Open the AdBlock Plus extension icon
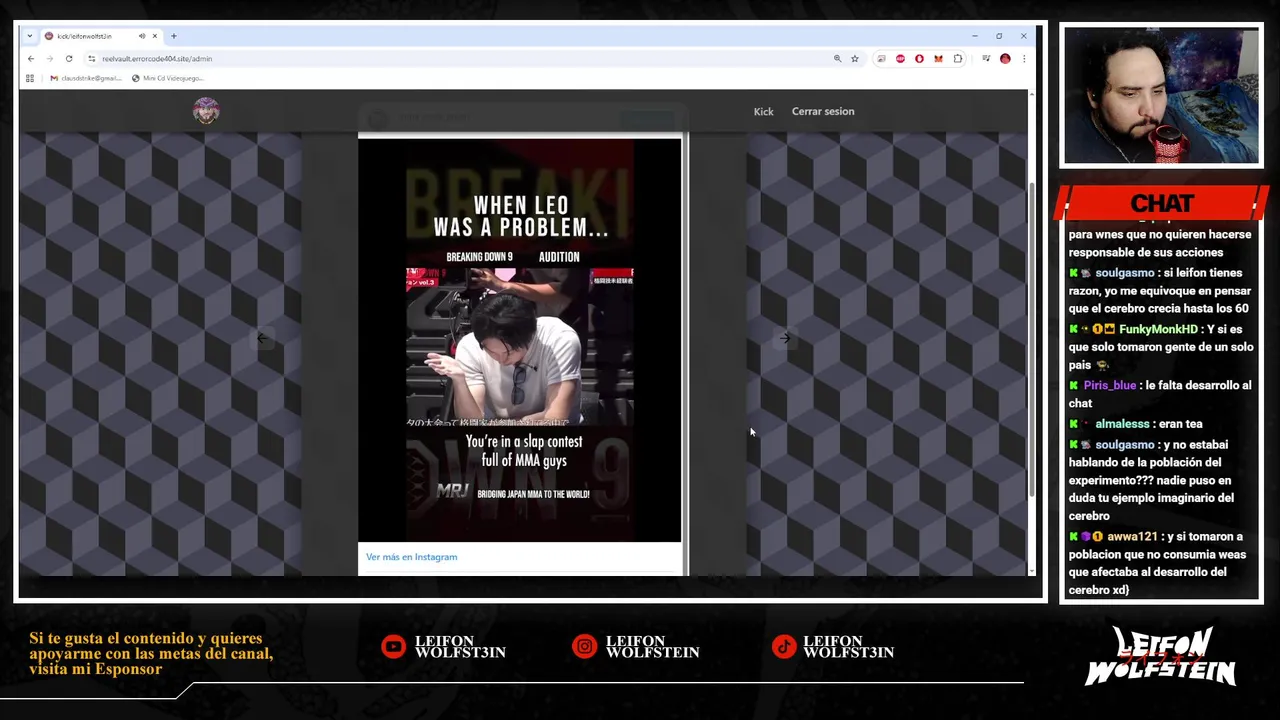Image resolution: width=1280 pixels, height=720 pixels. 900,59
